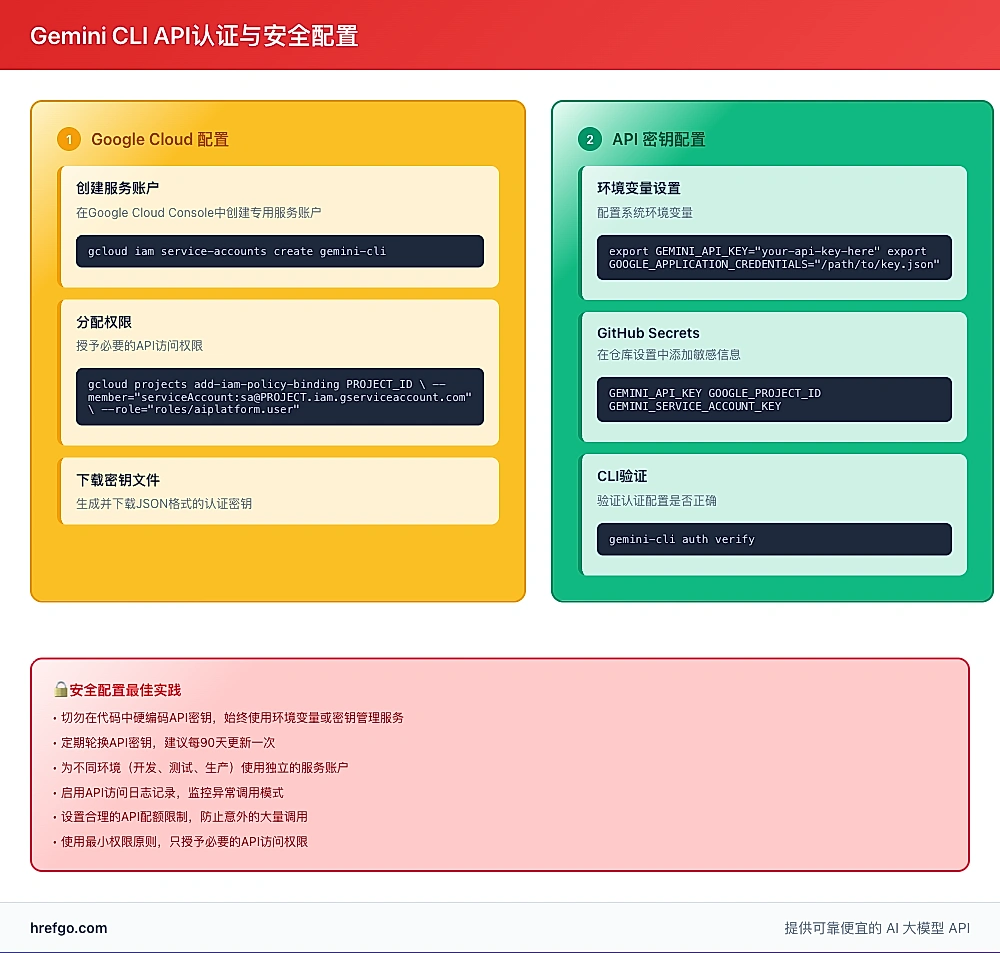Viewport: 1000px width, 953px height.
Task: Click the text 生成并下载JSON格式的认证密钥
Action: (164, 503)
